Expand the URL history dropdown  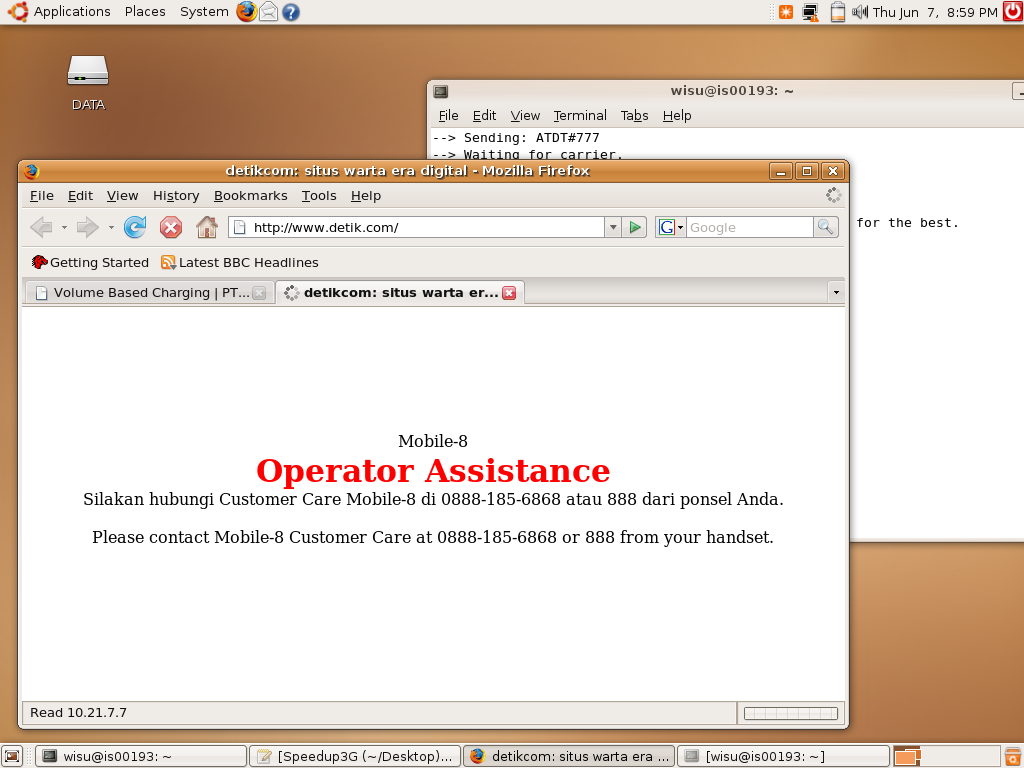point(613,227)
